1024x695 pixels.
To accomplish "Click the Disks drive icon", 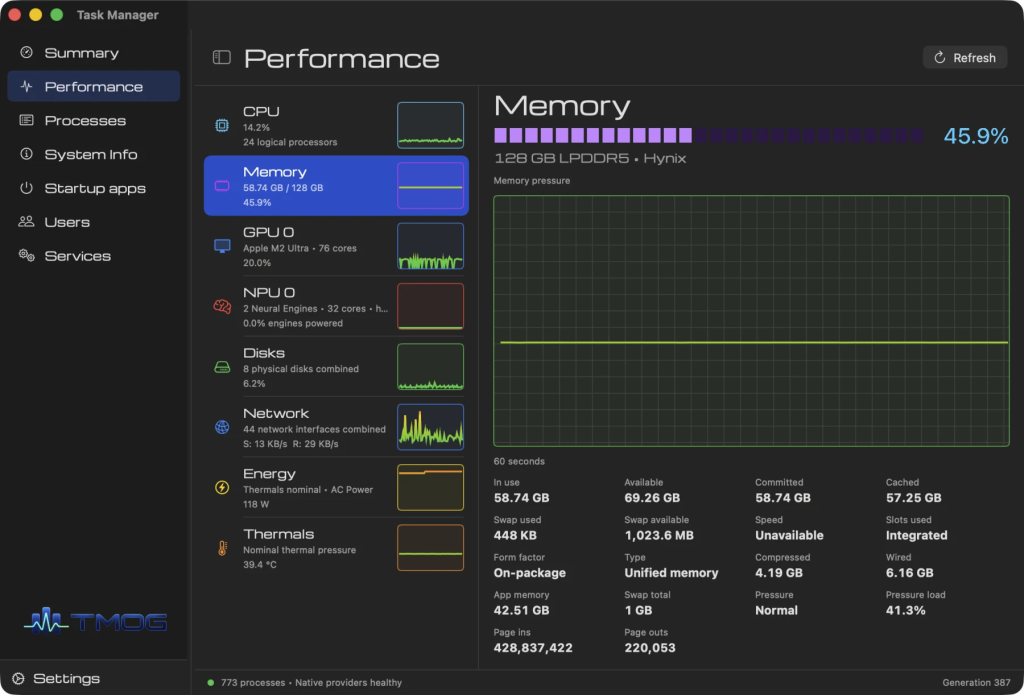I will coord(222,368).
